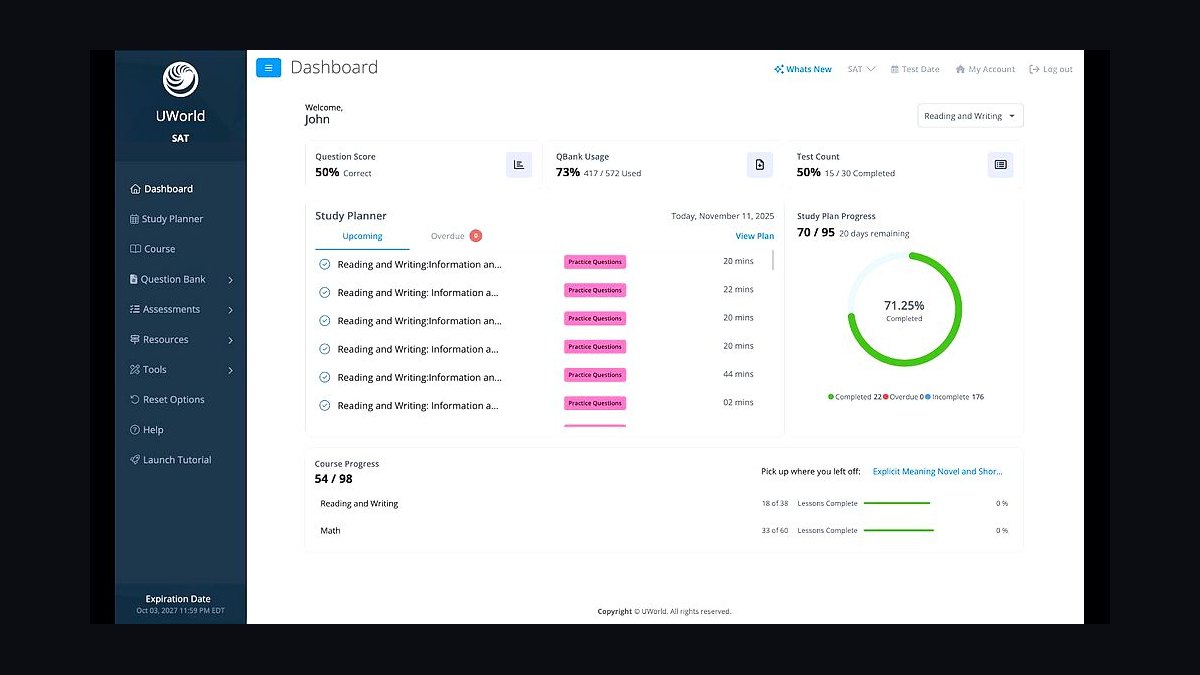The image size is (1200, 675).
Task: Open the SAT dropdown in the header
Action: coord(861,70)
